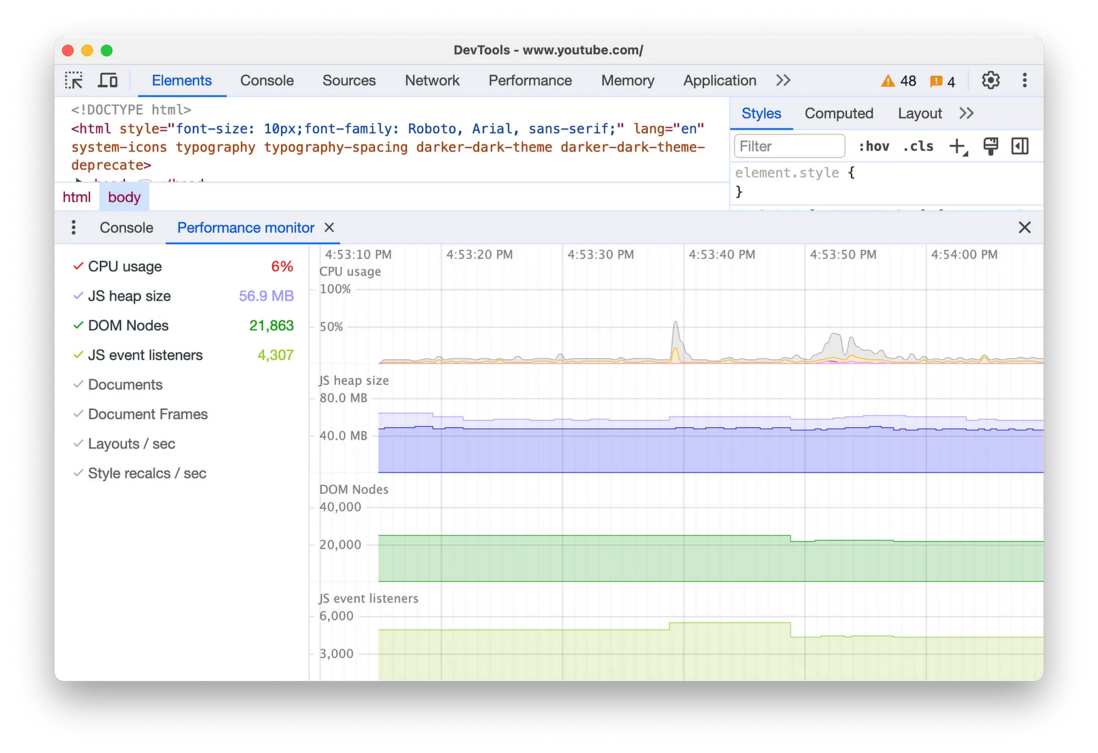Click the styles Filter input field
The height and width of the screenshot is (753, 1098).
[789, 146]
